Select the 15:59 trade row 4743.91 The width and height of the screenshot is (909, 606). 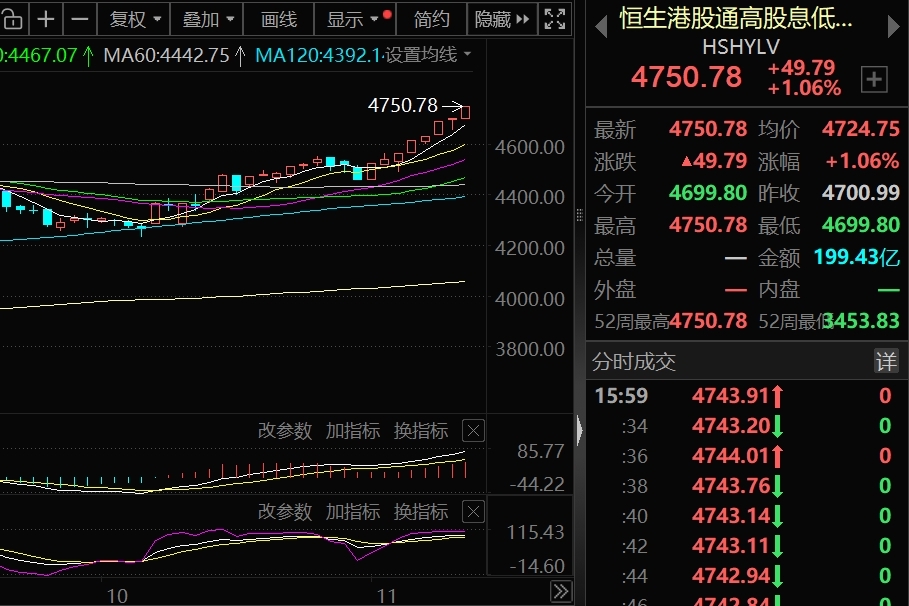(747, 395)
